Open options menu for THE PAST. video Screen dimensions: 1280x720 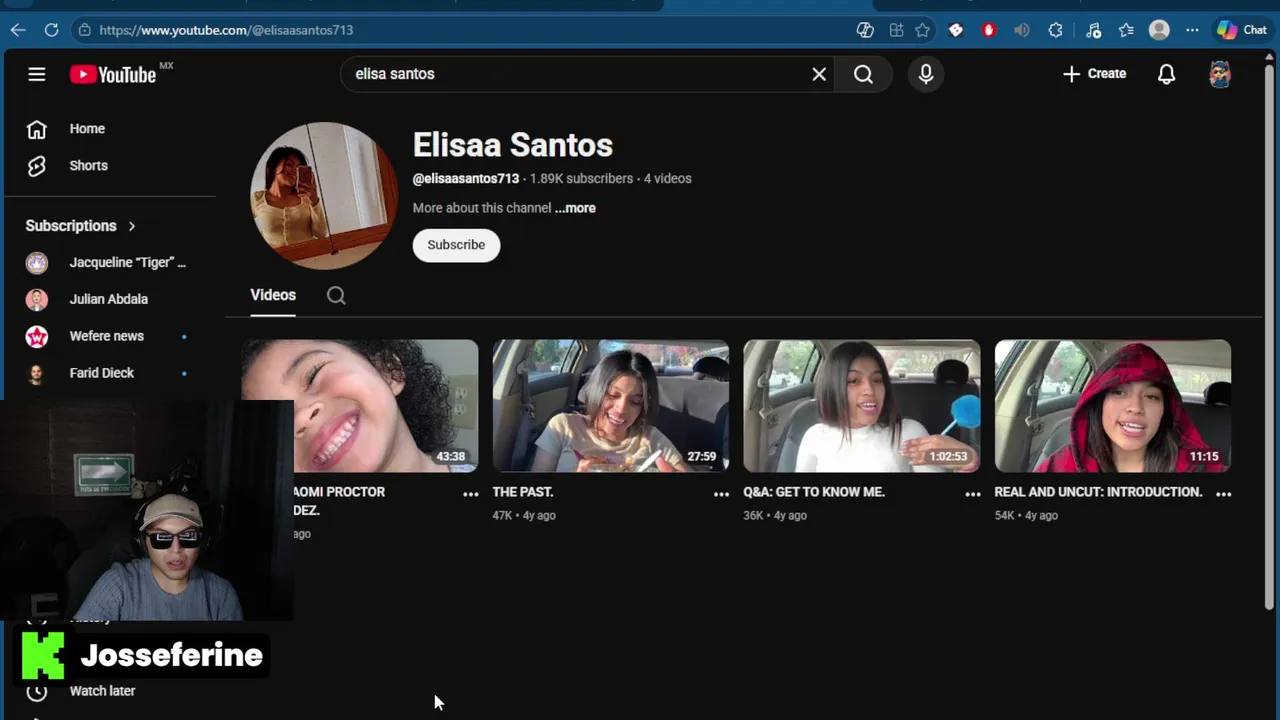[721, 494]
